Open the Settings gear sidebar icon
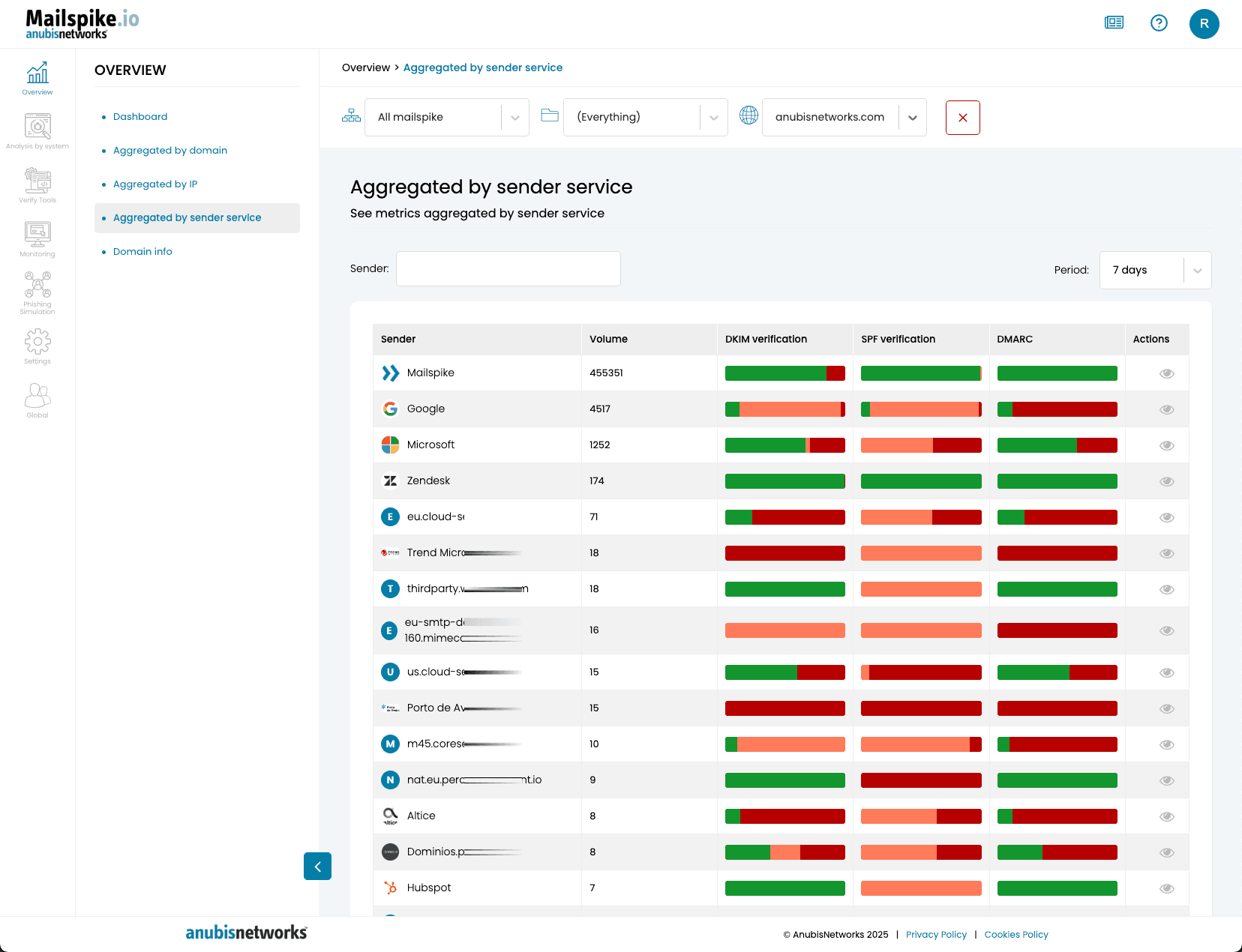 (x=37, y=346)
